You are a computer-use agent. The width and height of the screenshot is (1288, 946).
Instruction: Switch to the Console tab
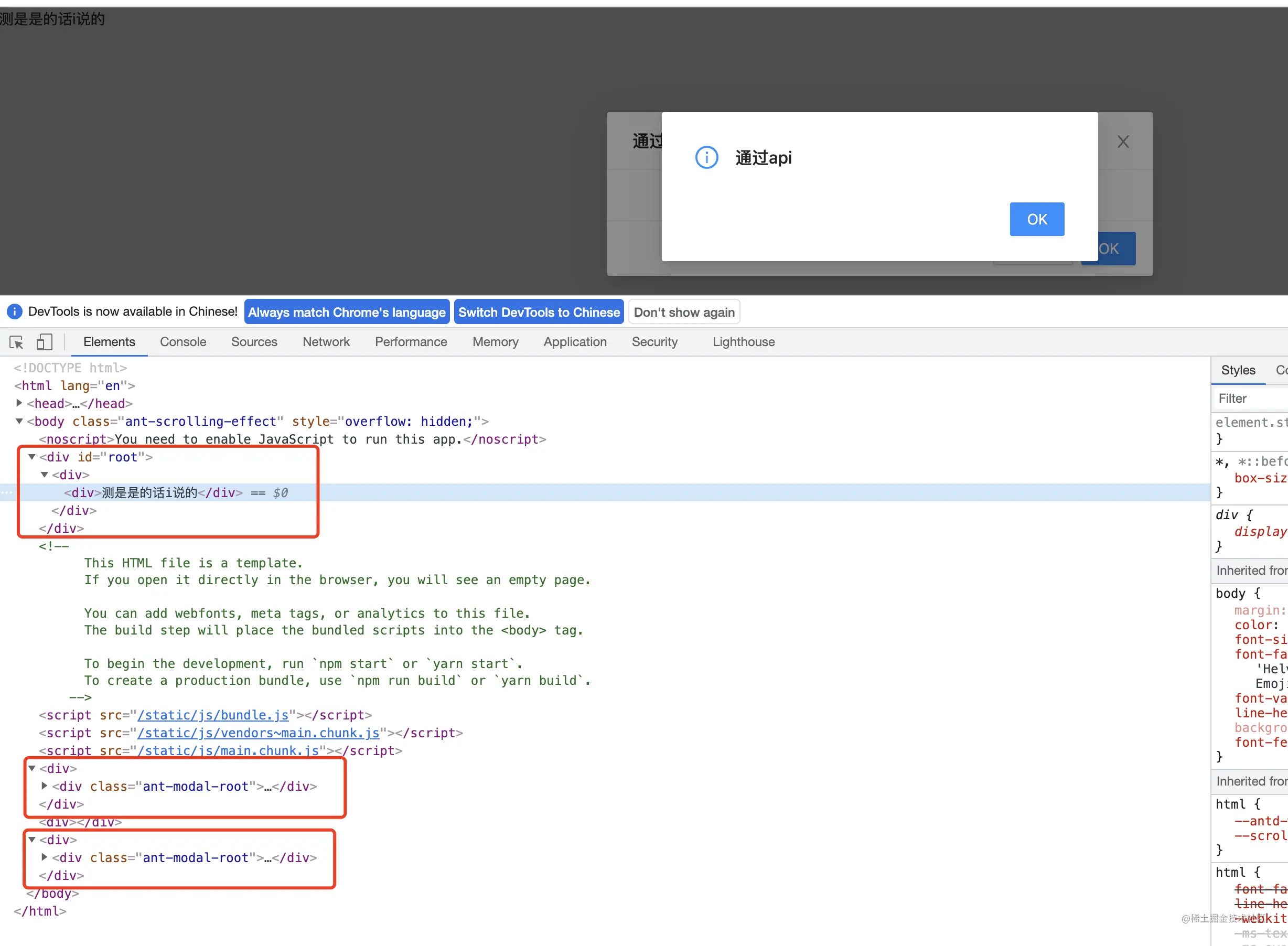pos(183,342)
